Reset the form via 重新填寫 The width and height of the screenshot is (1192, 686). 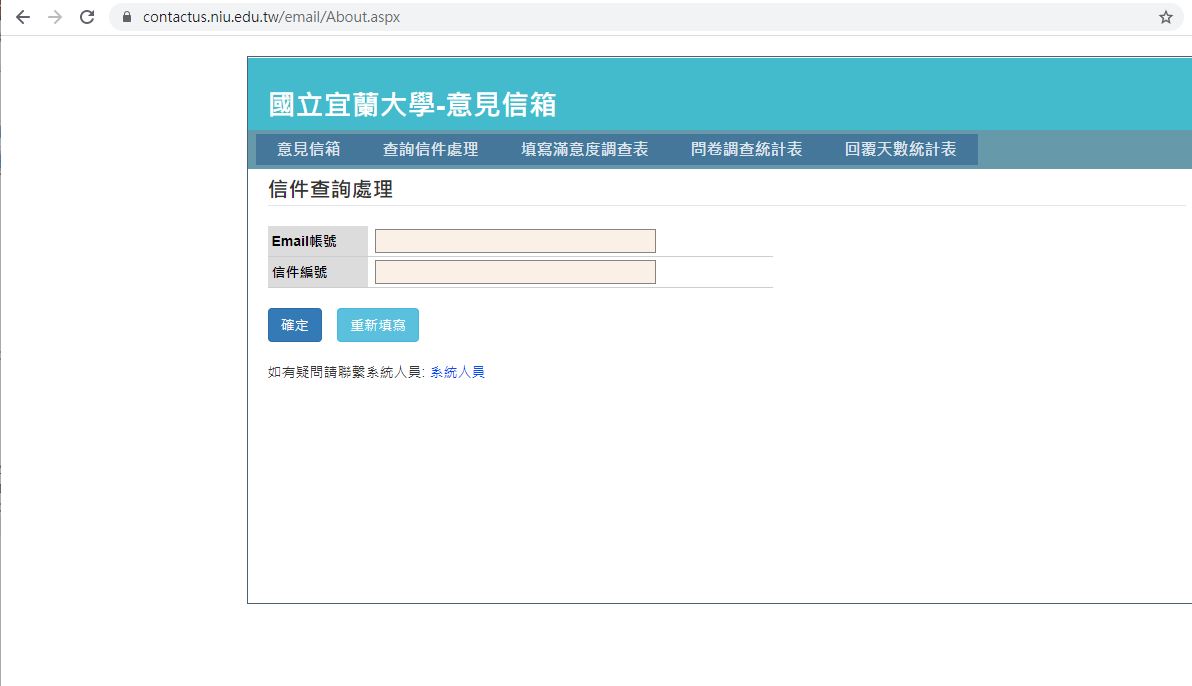point(378,325)
